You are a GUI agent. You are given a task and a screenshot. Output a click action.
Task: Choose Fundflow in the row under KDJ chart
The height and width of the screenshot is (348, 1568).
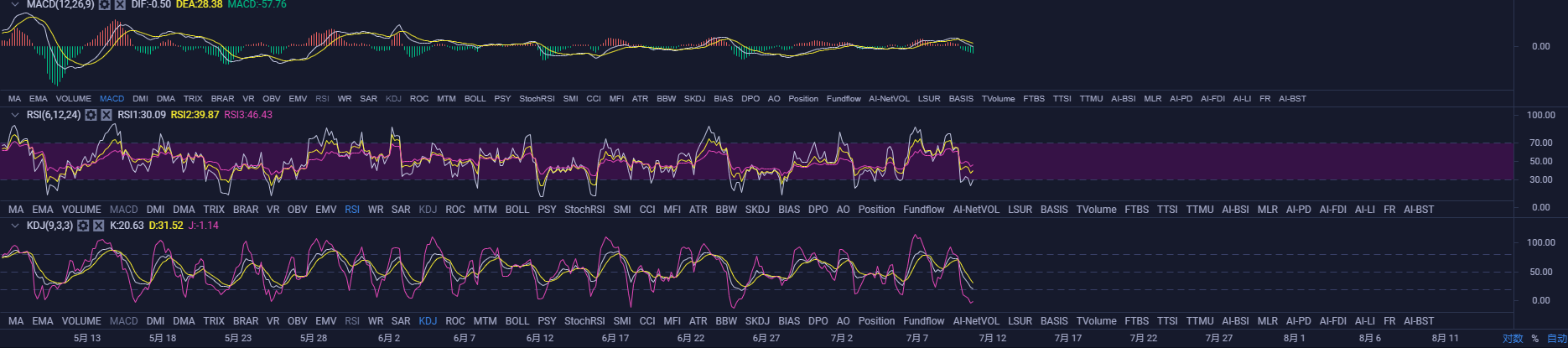[x=924, y=321]
